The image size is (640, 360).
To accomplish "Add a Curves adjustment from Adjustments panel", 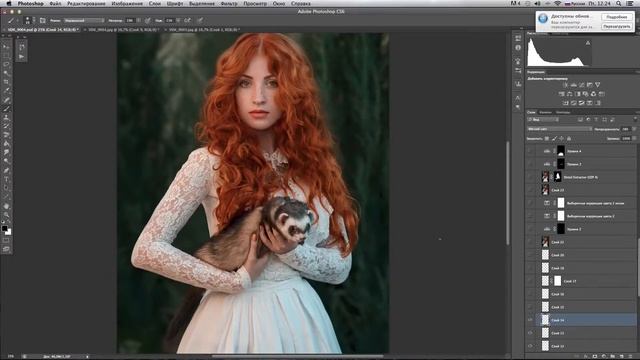I will click(x=582, y=85).
